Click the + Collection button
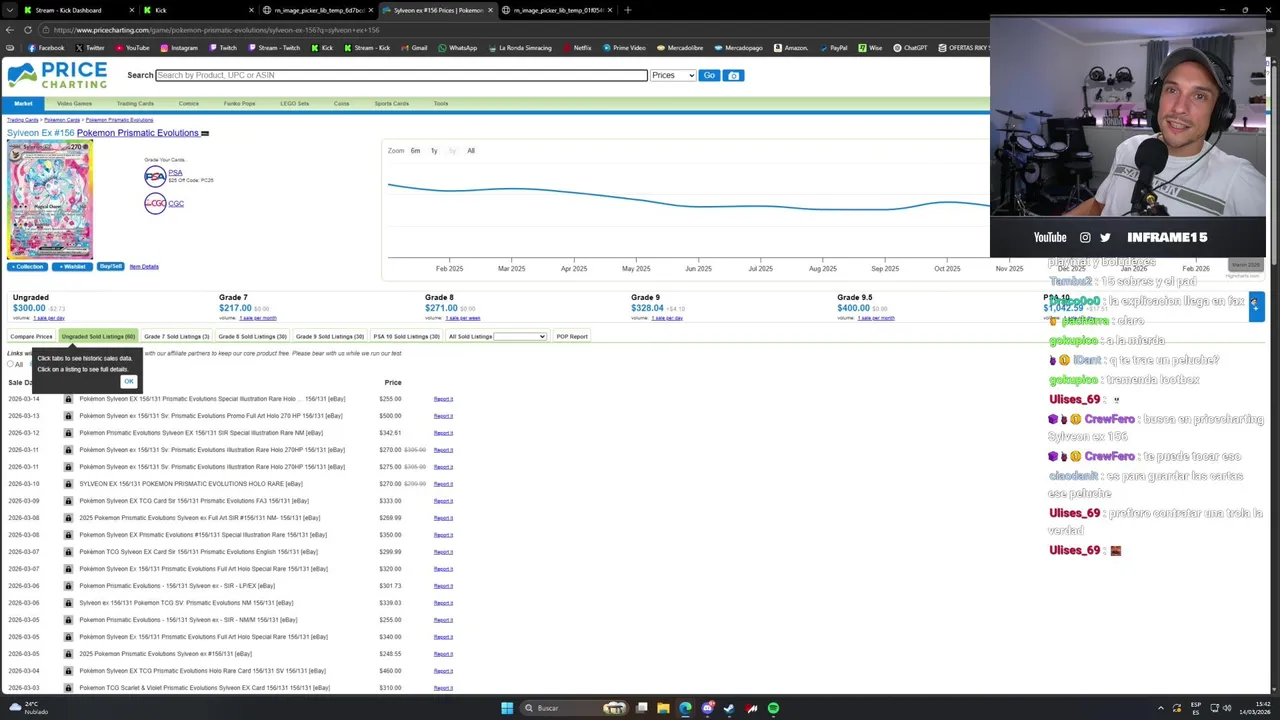This screenshot has width=1280, height=720. point(27,267)
